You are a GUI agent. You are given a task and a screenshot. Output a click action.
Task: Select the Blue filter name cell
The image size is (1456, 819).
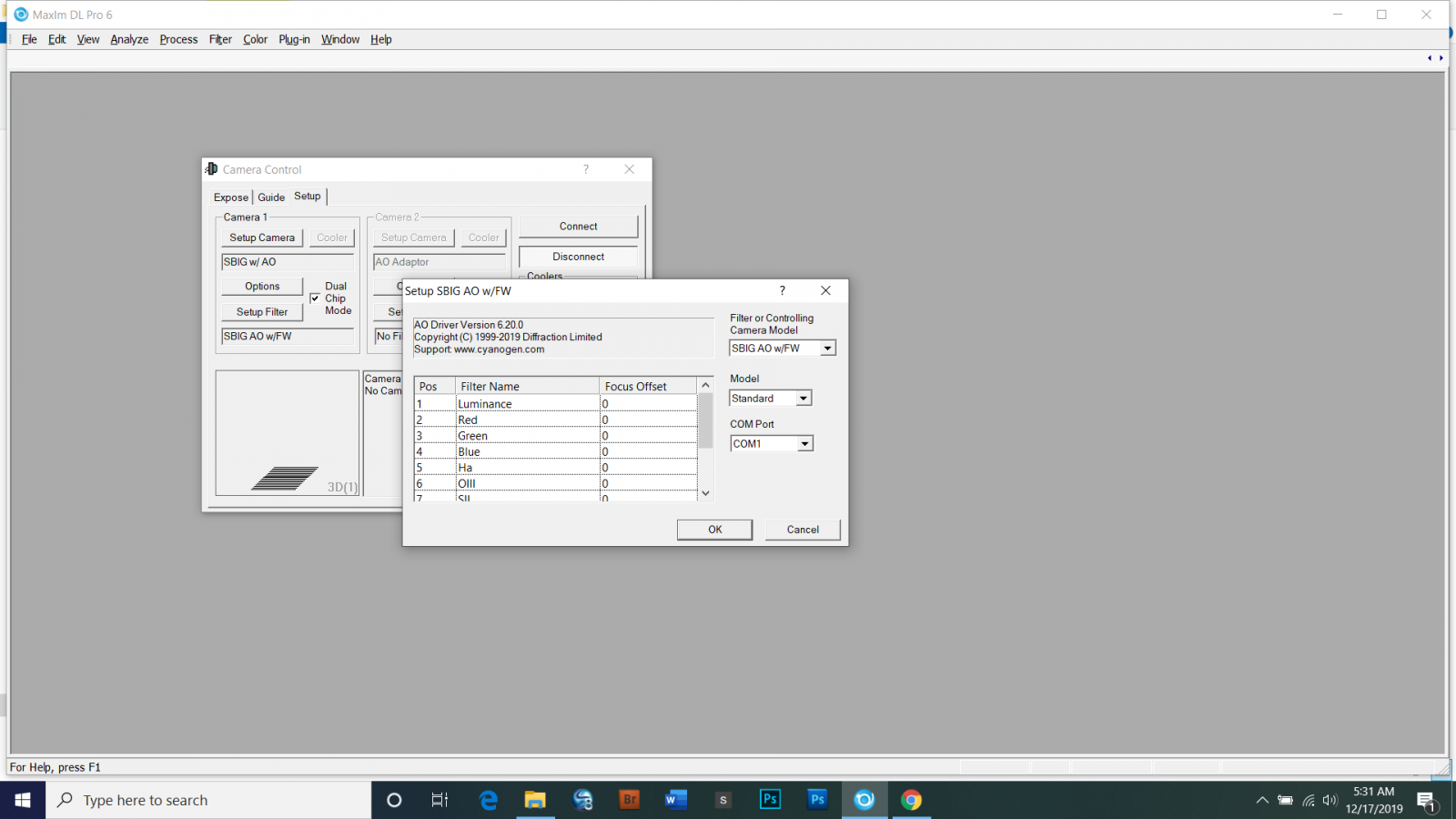coord(527,451)
